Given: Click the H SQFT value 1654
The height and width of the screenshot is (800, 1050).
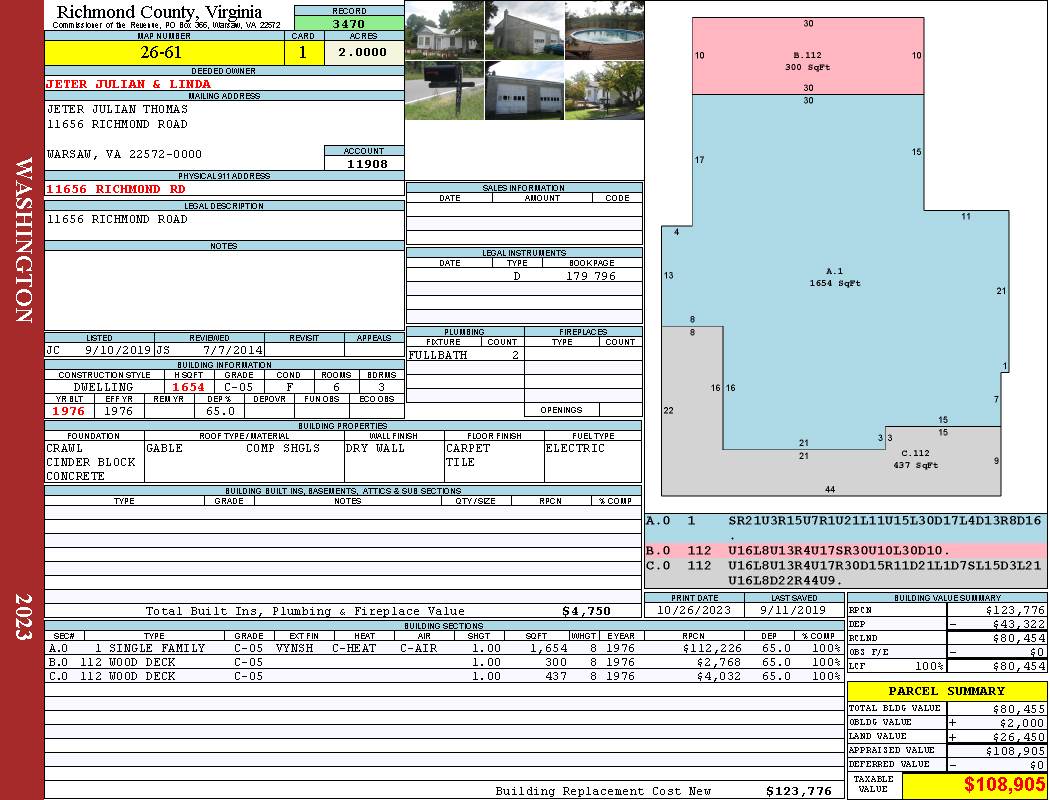Looking at the screenshot, I should 188,387.
